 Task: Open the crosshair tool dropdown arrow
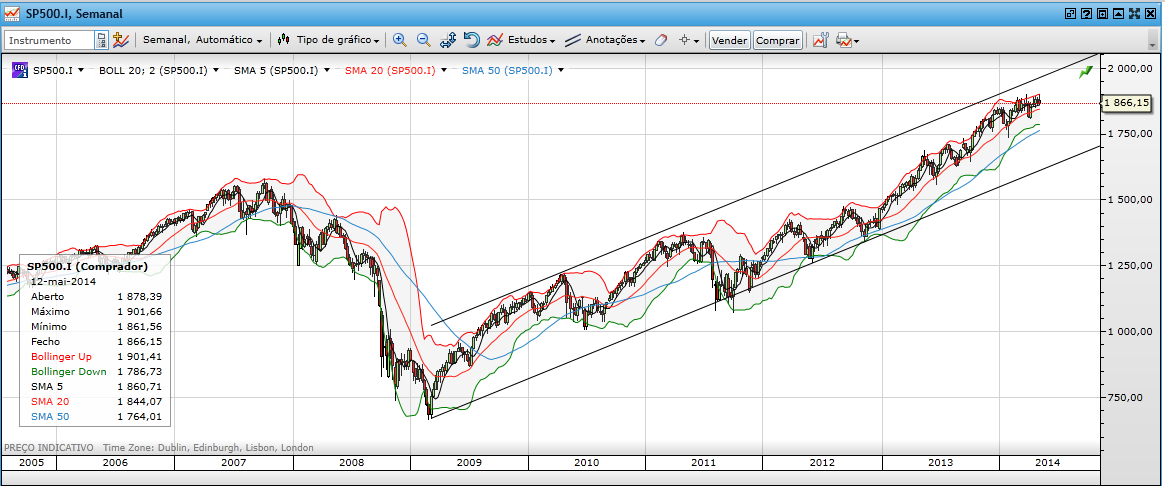coord(697,41)
